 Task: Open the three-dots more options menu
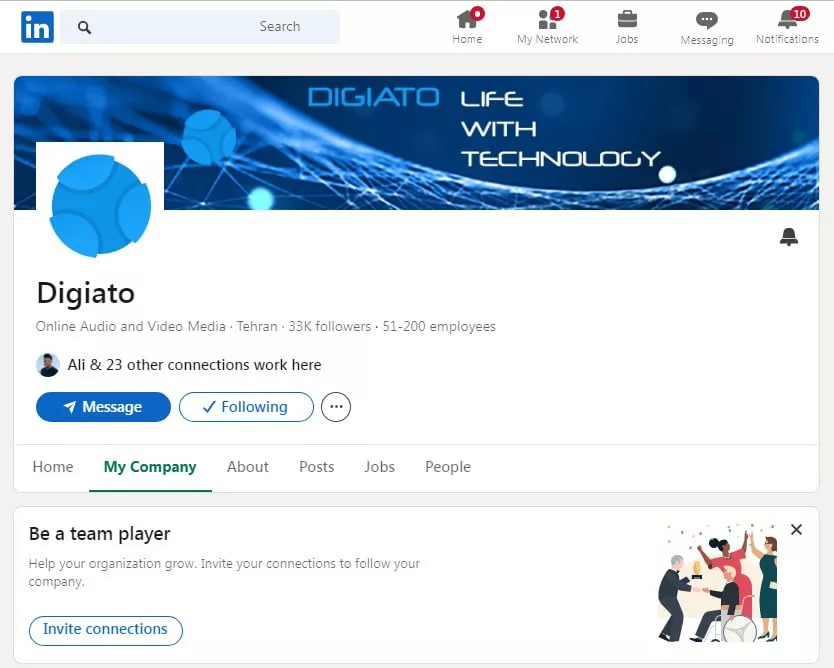pos(336,407)
